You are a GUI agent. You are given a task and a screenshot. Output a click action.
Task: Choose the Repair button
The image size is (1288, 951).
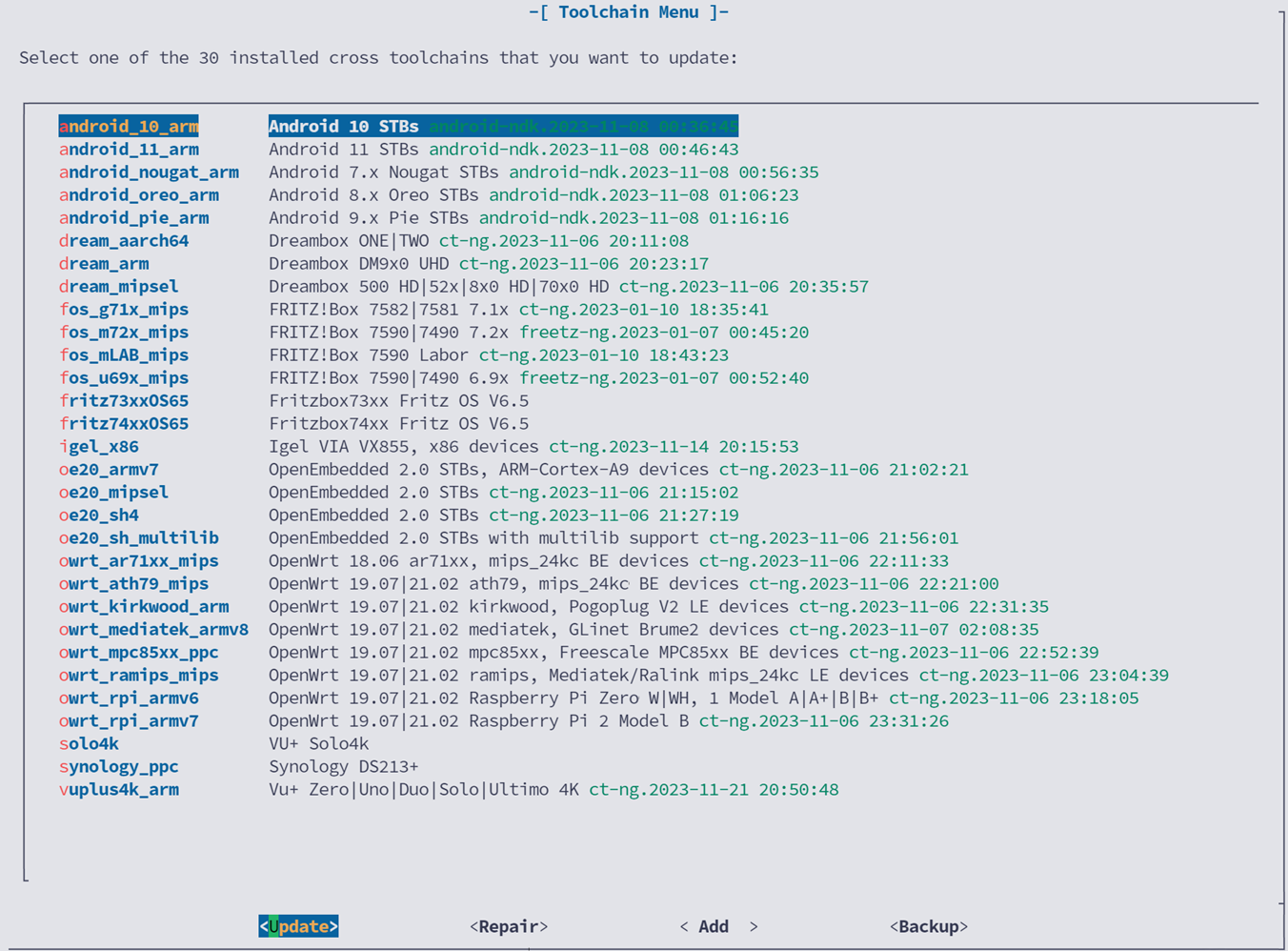coord(509,926)
